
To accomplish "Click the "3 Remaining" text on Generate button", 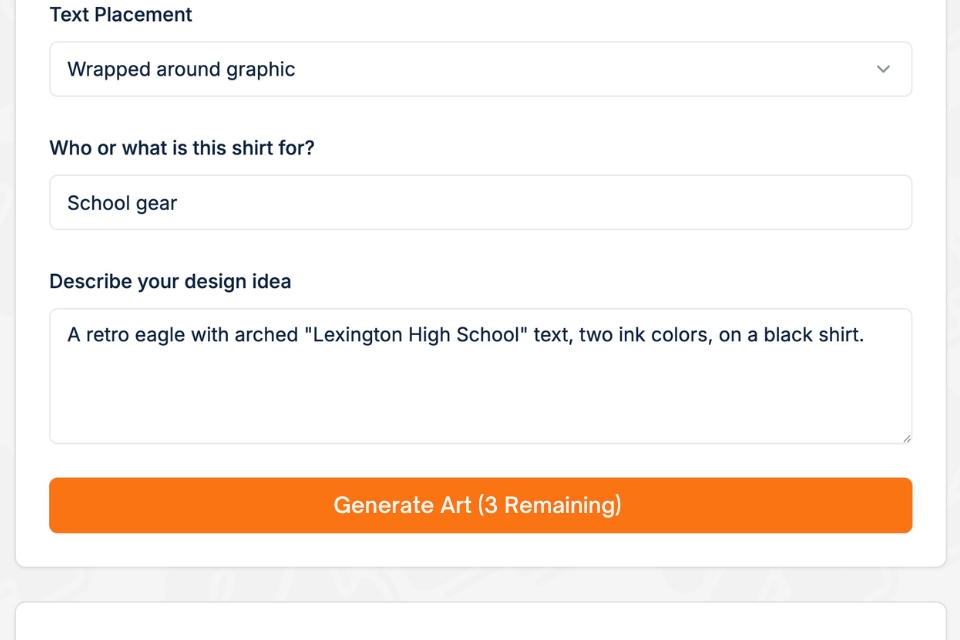I will click(x=550, y=505).
